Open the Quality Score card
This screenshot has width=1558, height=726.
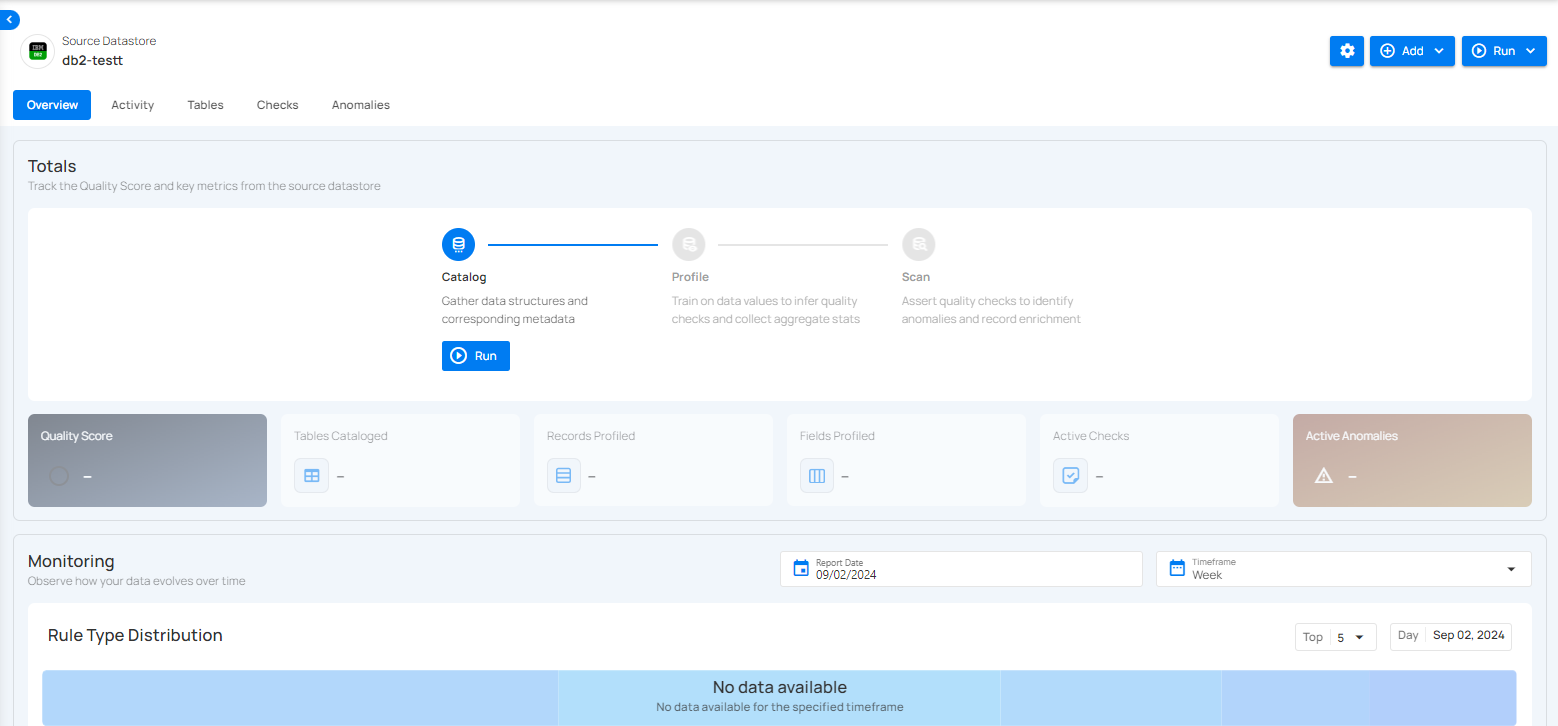click(147, 460)
